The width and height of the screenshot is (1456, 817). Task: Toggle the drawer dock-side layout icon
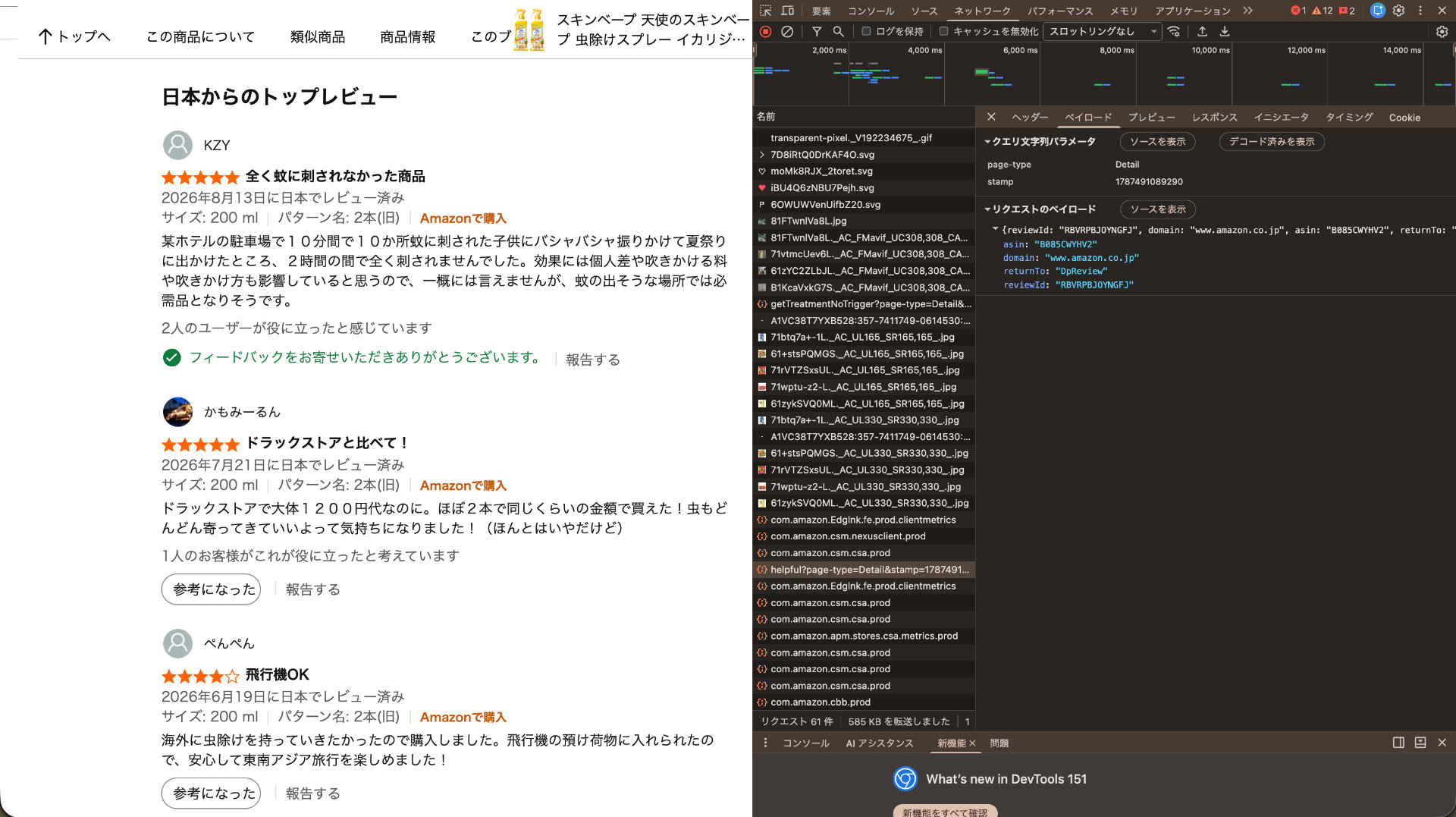1398,743
